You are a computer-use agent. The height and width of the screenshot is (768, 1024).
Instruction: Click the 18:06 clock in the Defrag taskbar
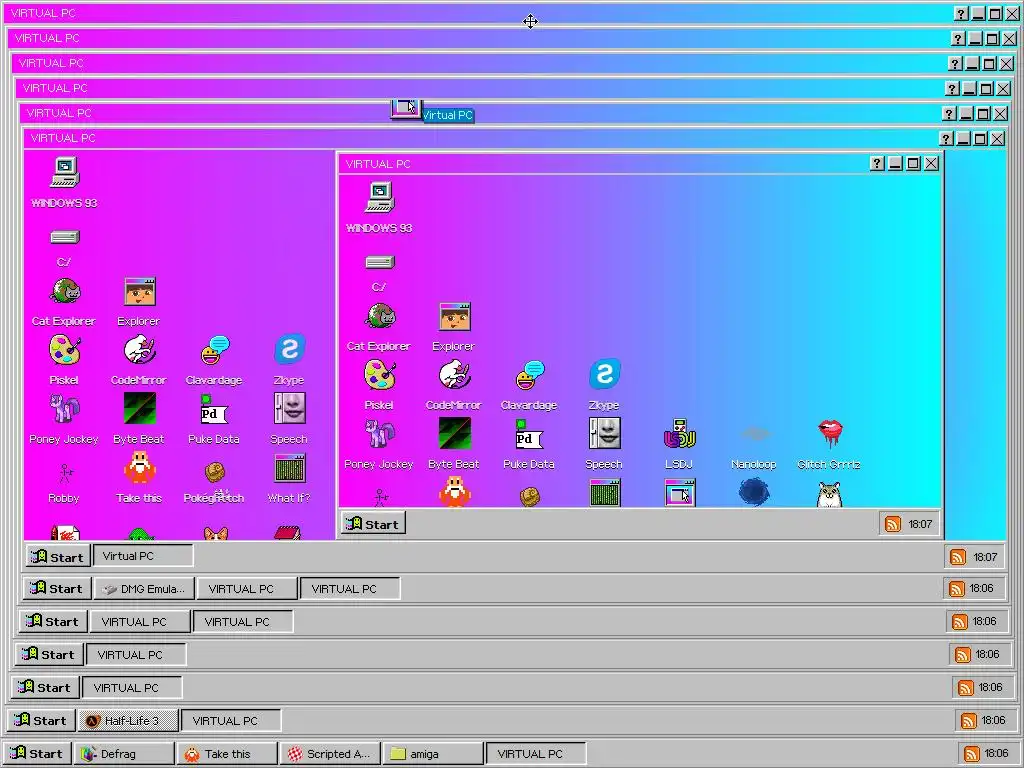(x=996, y=754)
